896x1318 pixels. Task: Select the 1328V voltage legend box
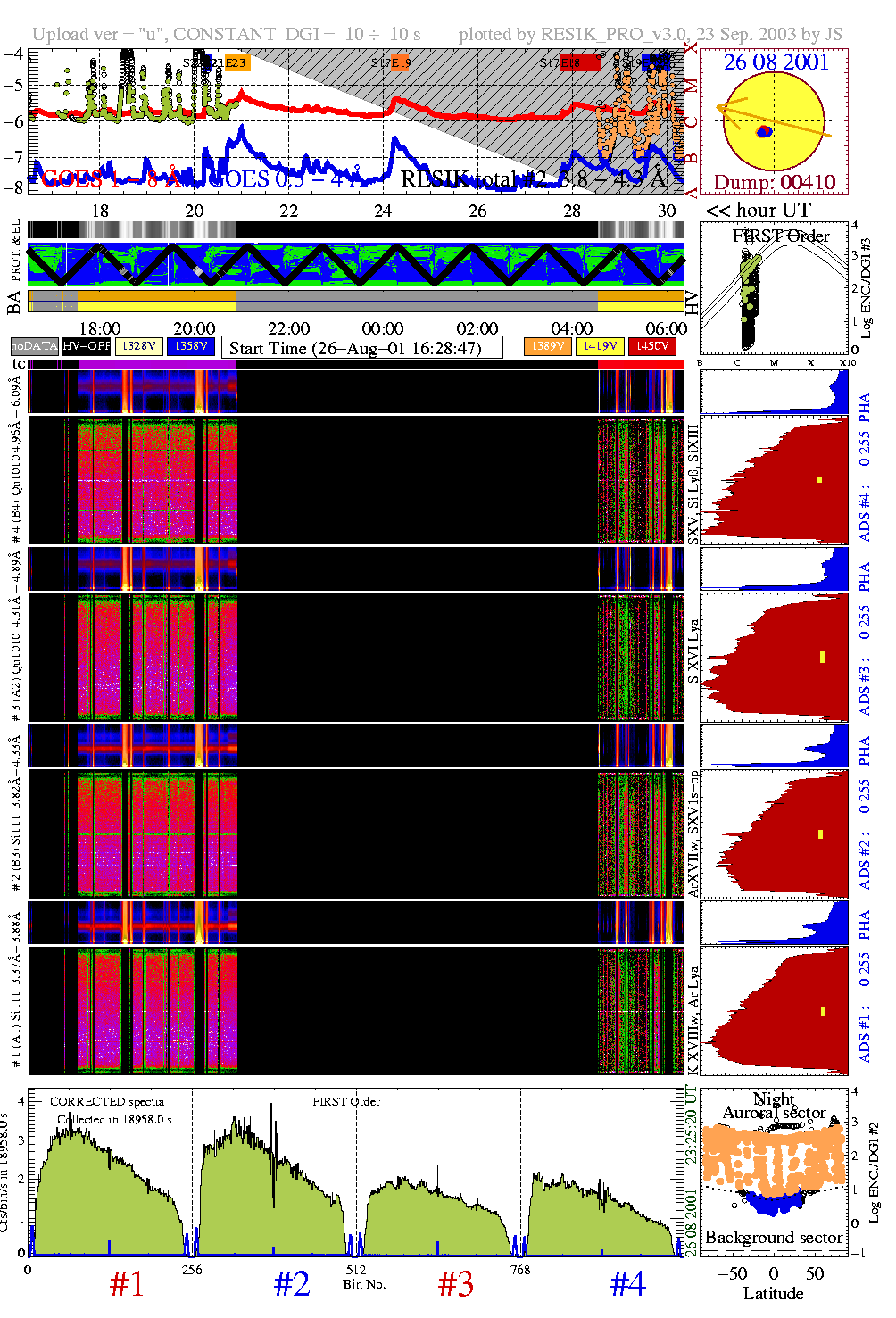click(x=139, y=346)
